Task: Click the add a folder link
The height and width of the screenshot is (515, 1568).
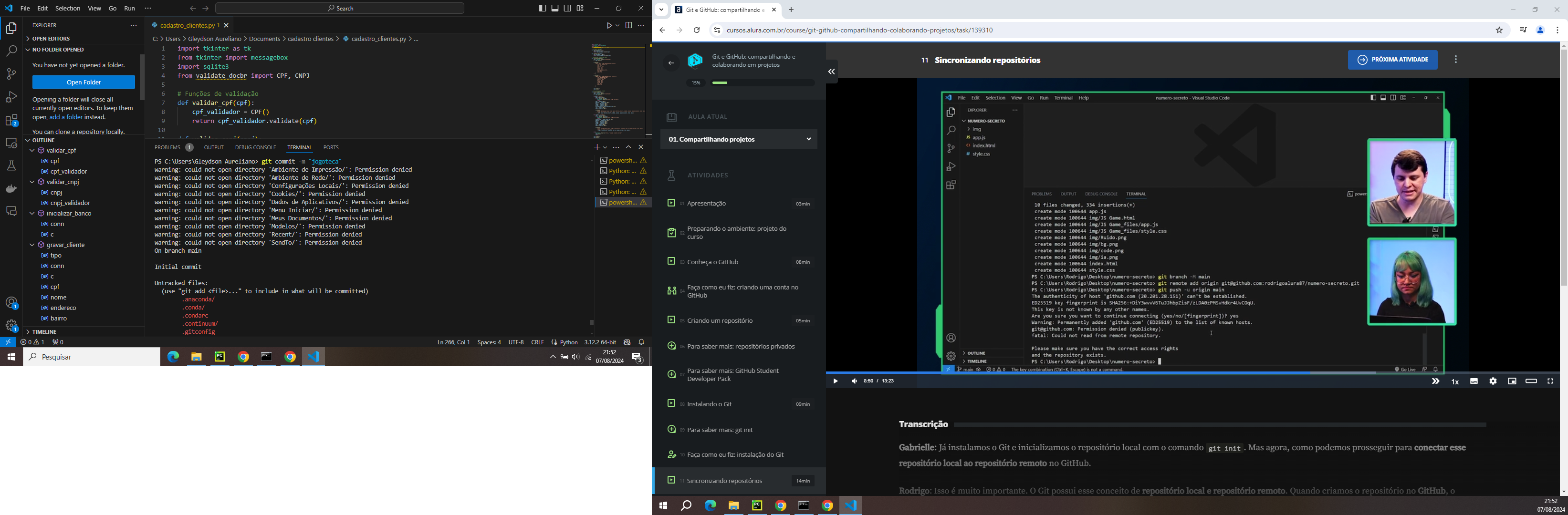Action: tap(66, 117)
